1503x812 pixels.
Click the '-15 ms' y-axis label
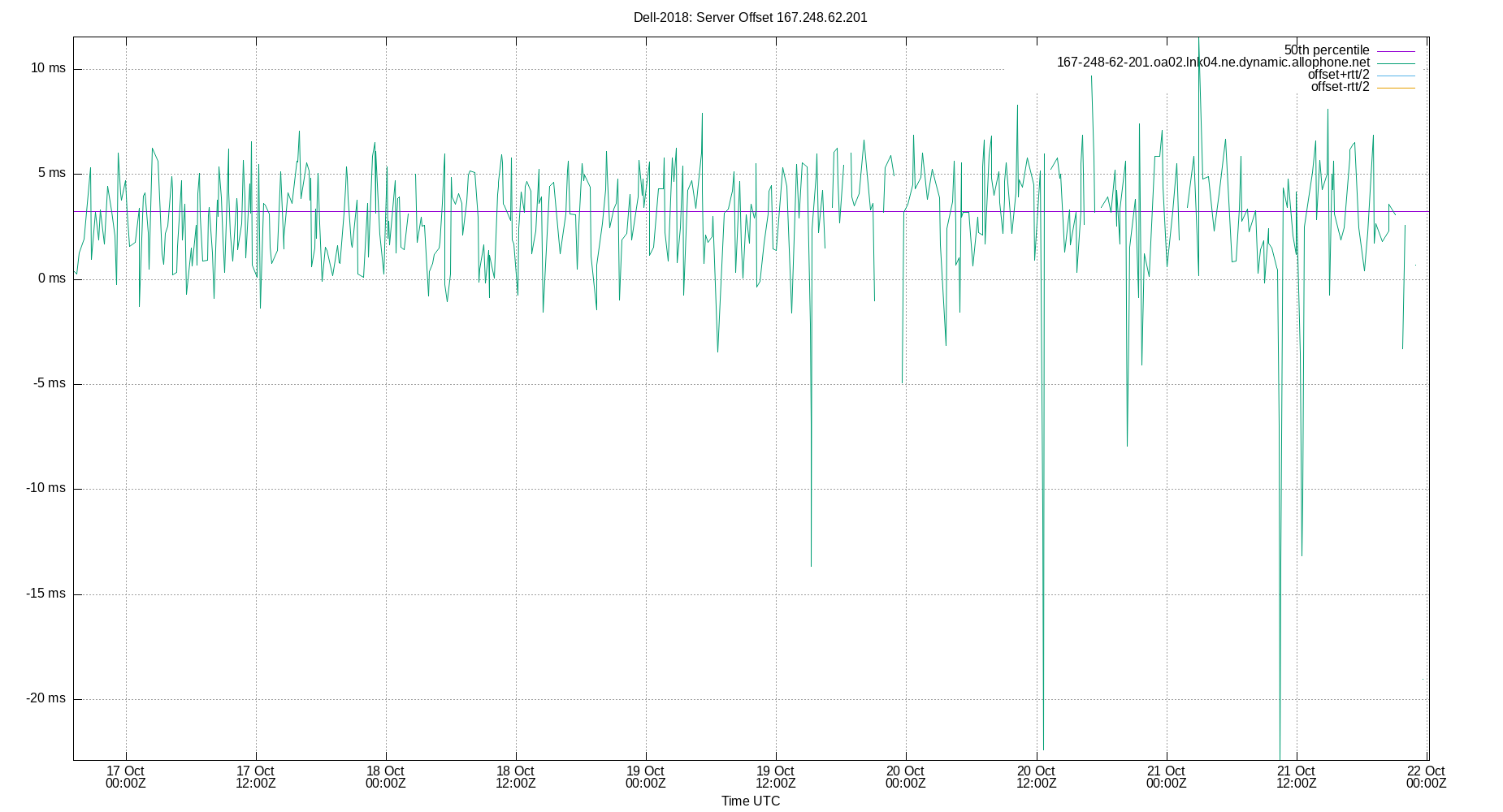(45, 594)
